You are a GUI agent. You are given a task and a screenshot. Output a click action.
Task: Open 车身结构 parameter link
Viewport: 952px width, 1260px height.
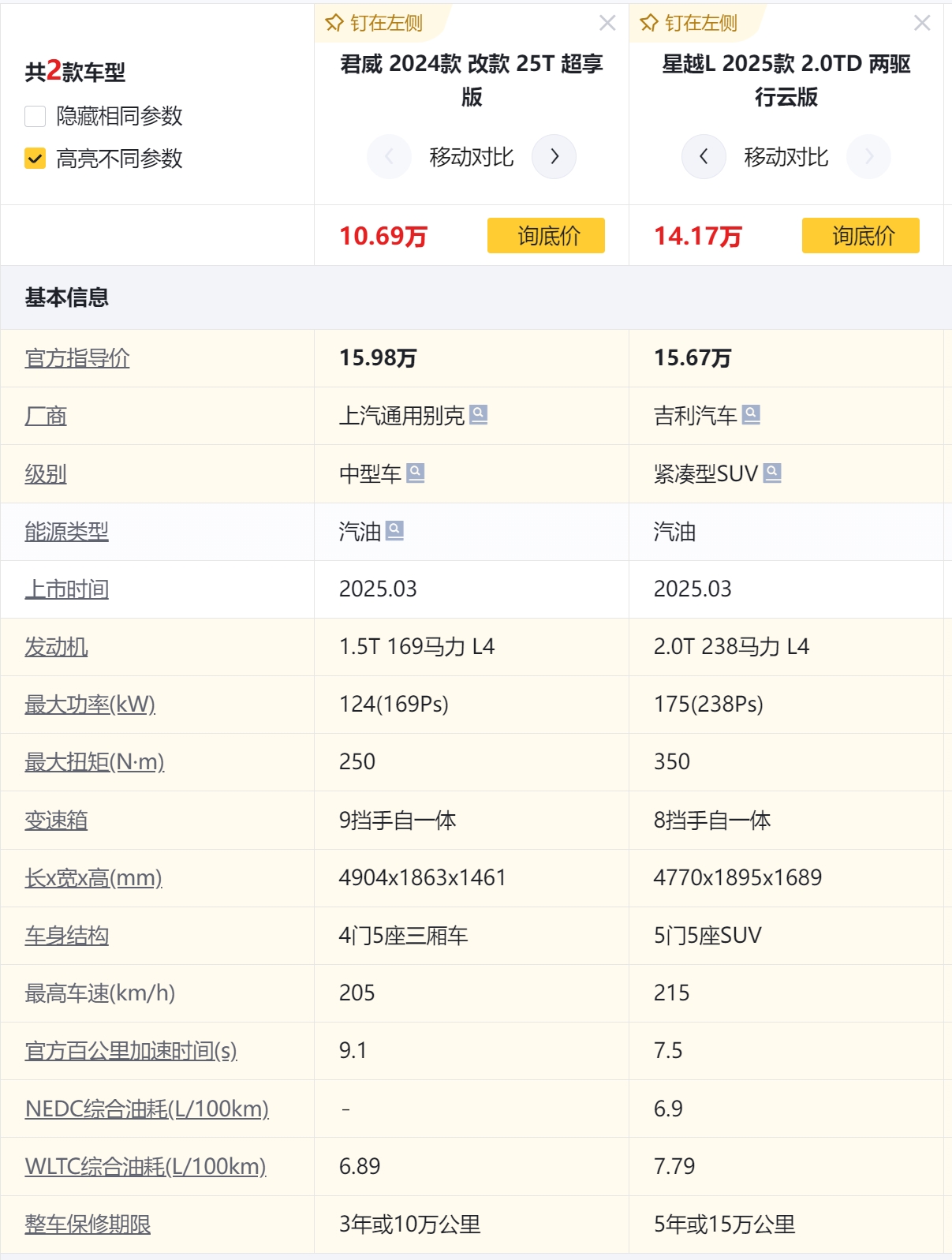click(66, 936)
